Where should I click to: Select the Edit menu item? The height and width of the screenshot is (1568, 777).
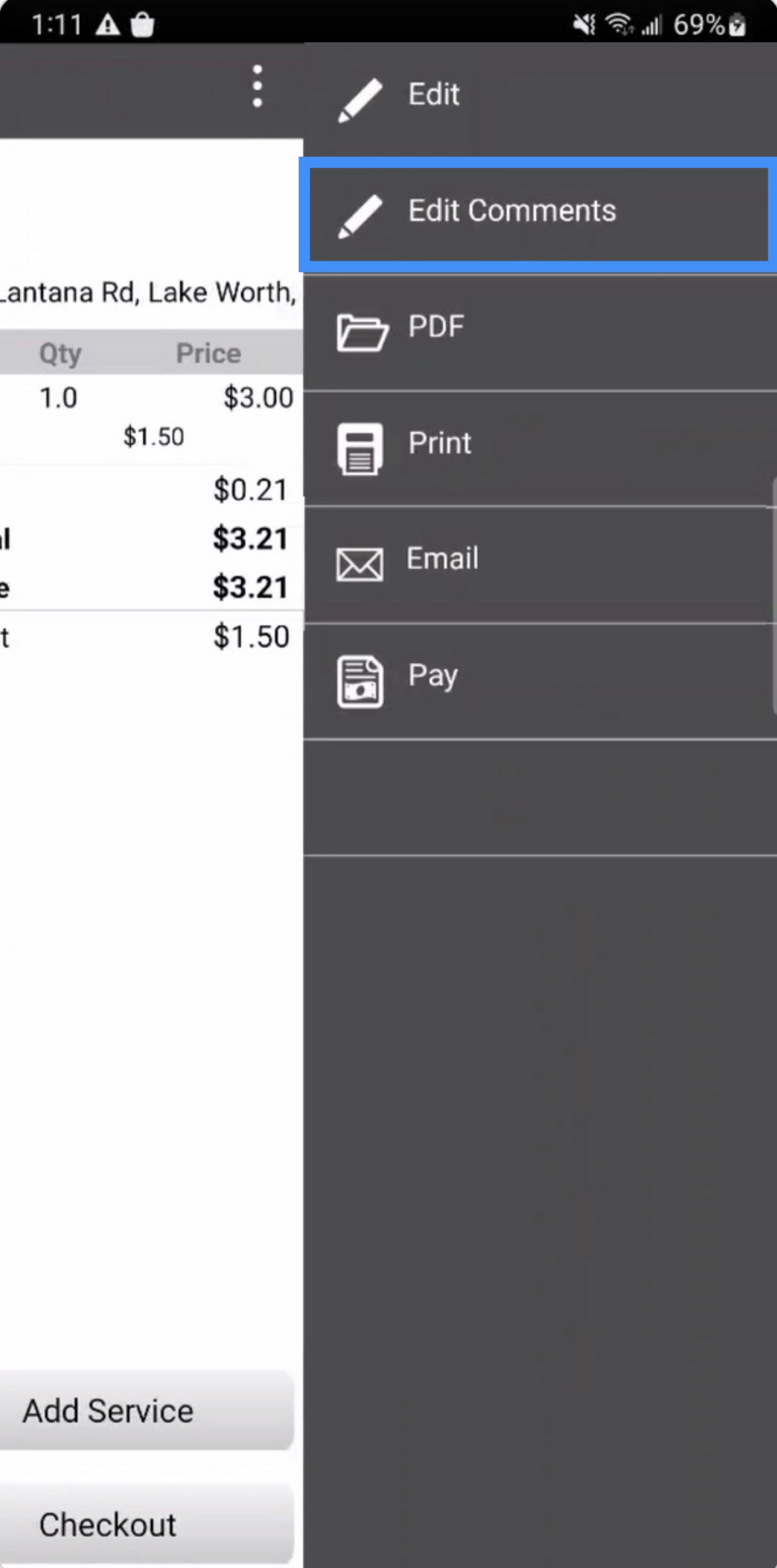[434, 94]
